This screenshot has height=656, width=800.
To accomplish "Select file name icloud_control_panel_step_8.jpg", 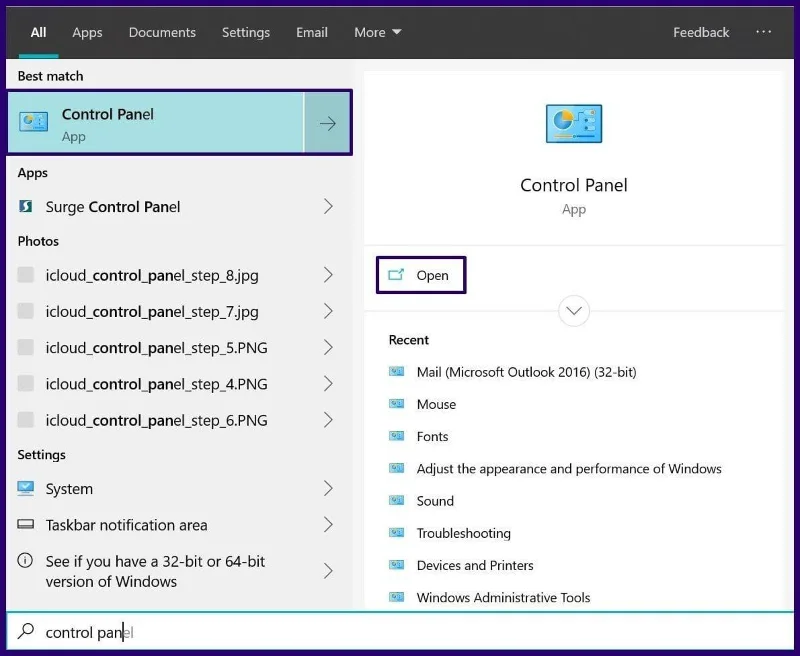I will (x=152, y=275).
